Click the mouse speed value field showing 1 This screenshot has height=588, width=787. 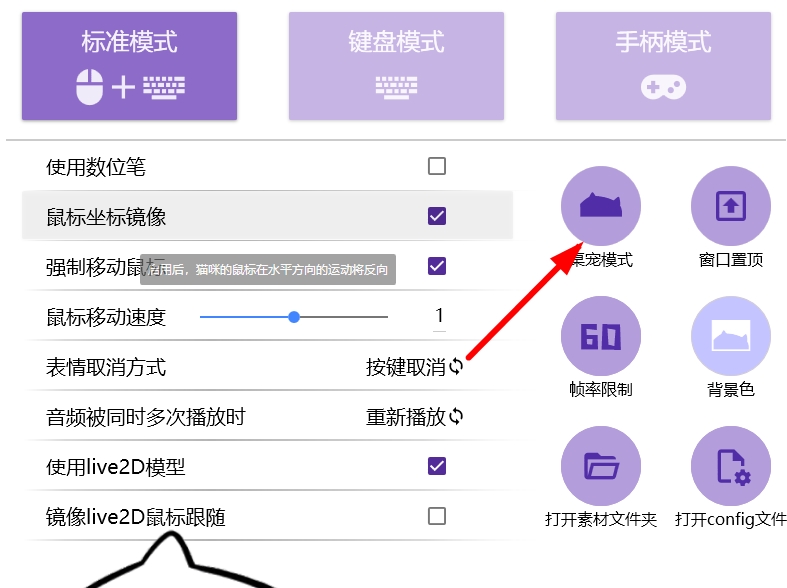pos(439,317)
